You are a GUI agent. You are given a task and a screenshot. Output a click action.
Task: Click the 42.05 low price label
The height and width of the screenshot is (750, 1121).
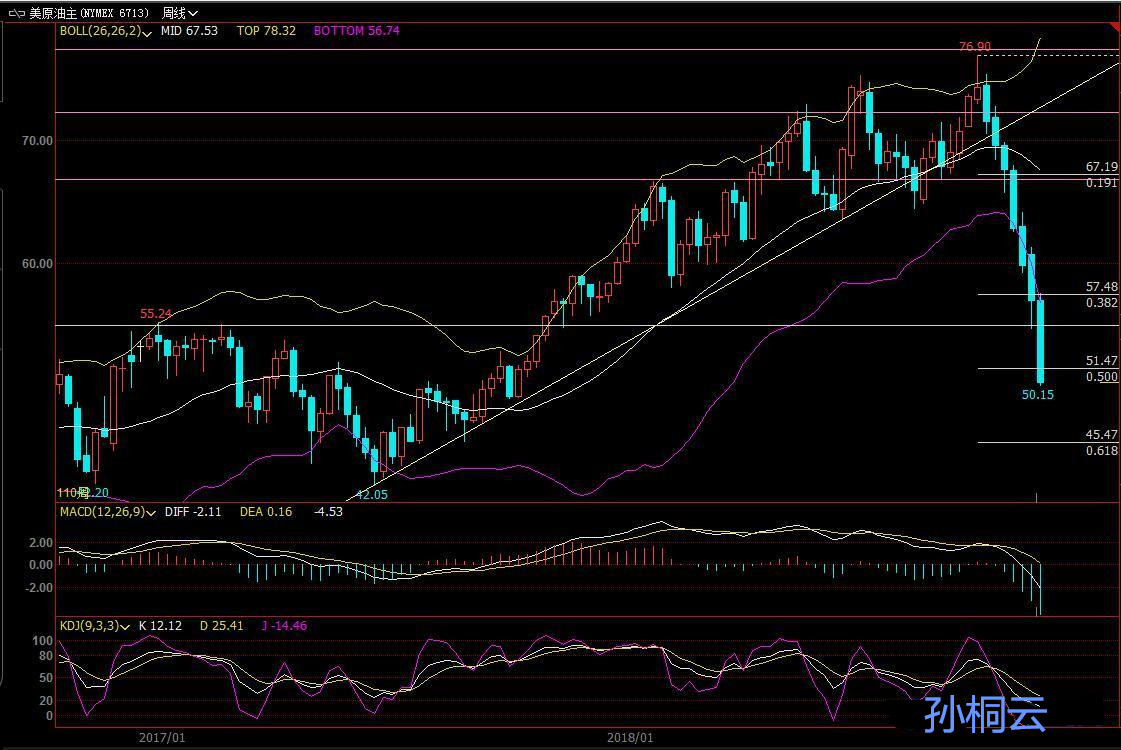[x=372, y=494]
